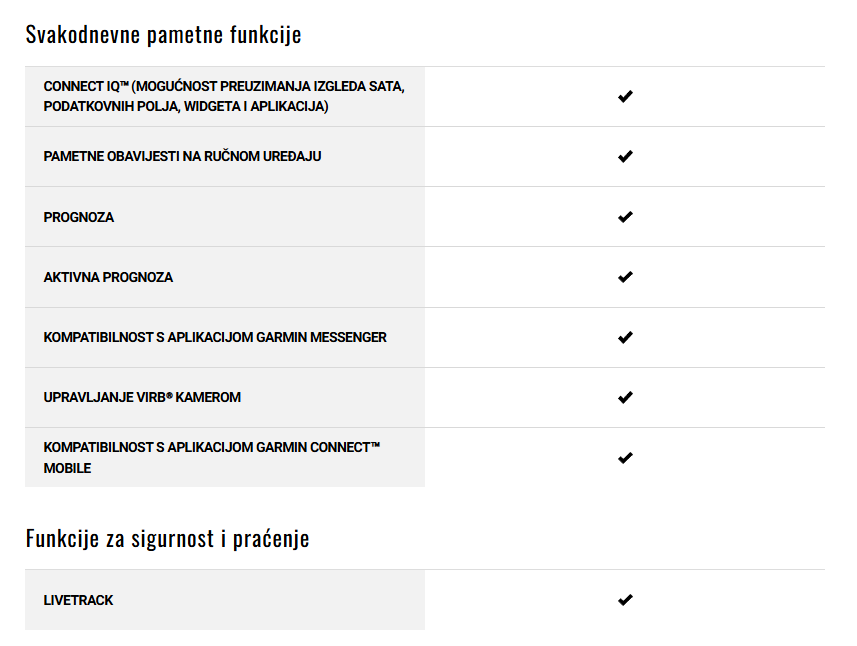
Task: Click the checkmark beside Connect IQ row
Action: pos(625,97)
